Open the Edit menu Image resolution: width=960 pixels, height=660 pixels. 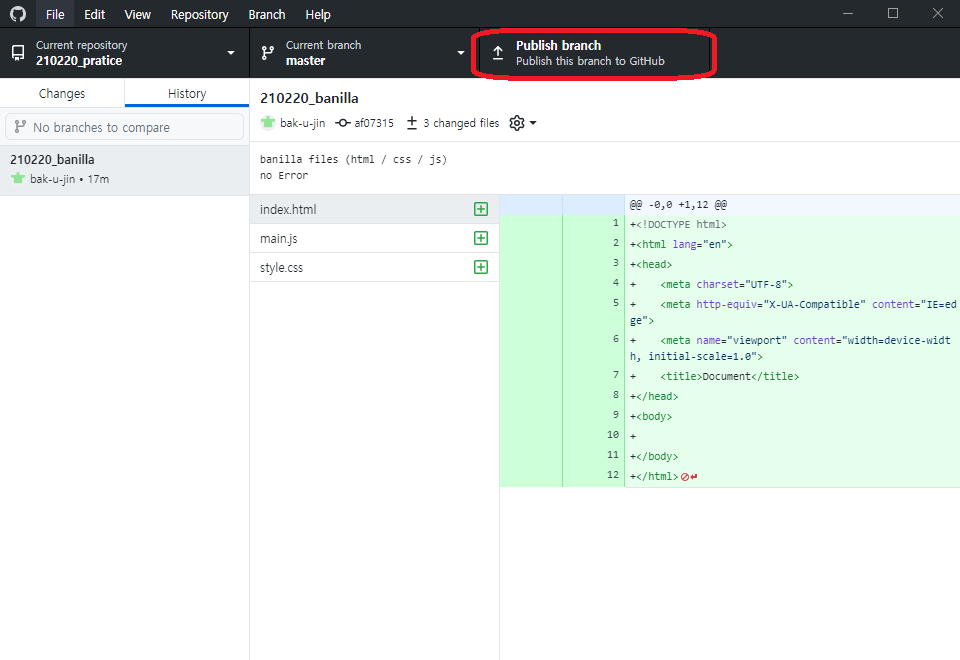click(94, 15)
